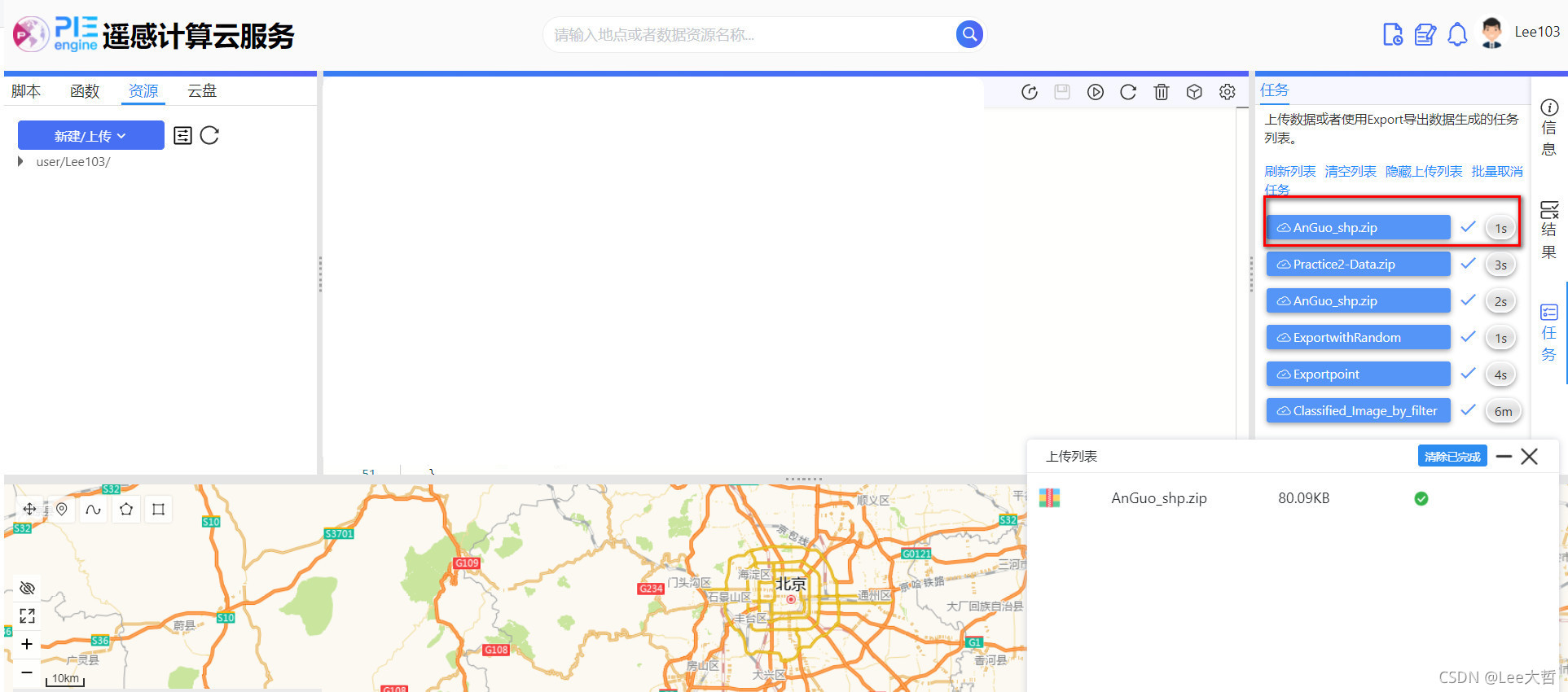Click AnGuo_shp.zip in upload list
Image resolution: width=1568 pixels, height=692 pixels.
tap(1159, 497)
